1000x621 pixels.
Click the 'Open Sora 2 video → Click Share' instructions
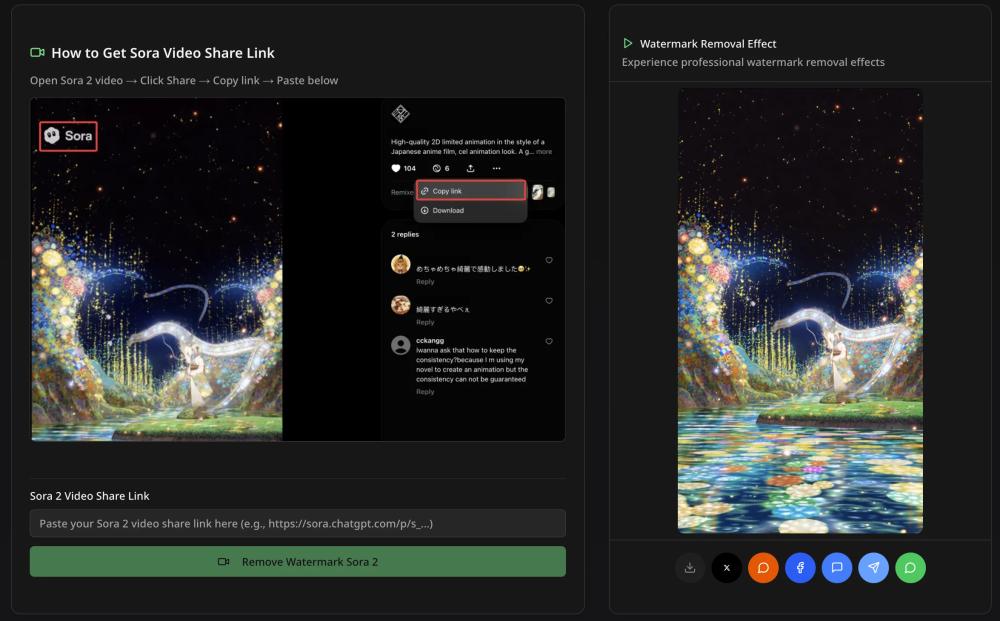(x=184, y=80)
